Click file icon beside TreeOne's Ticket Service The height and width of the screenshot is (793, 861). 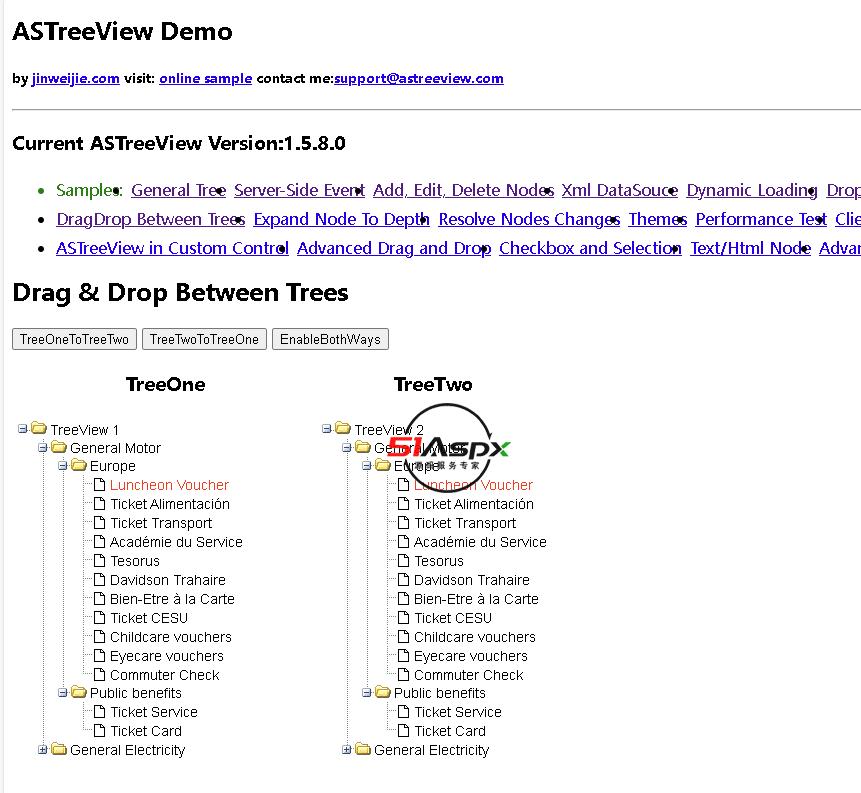[x=99, y=712]
